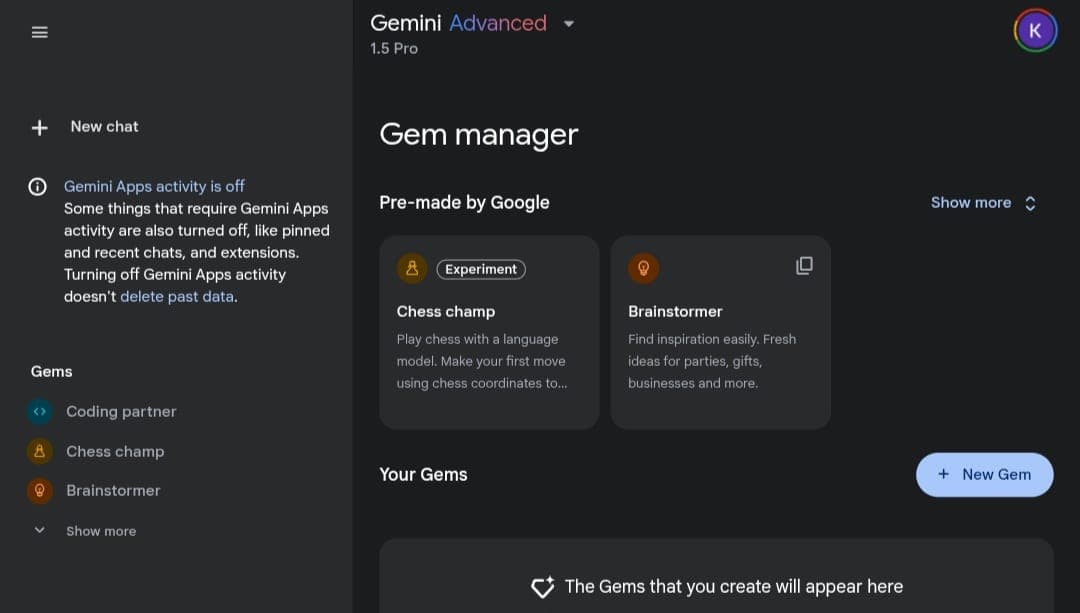Create a New Gem
The width and height of the screenshot is (1080, 613).
984,474
